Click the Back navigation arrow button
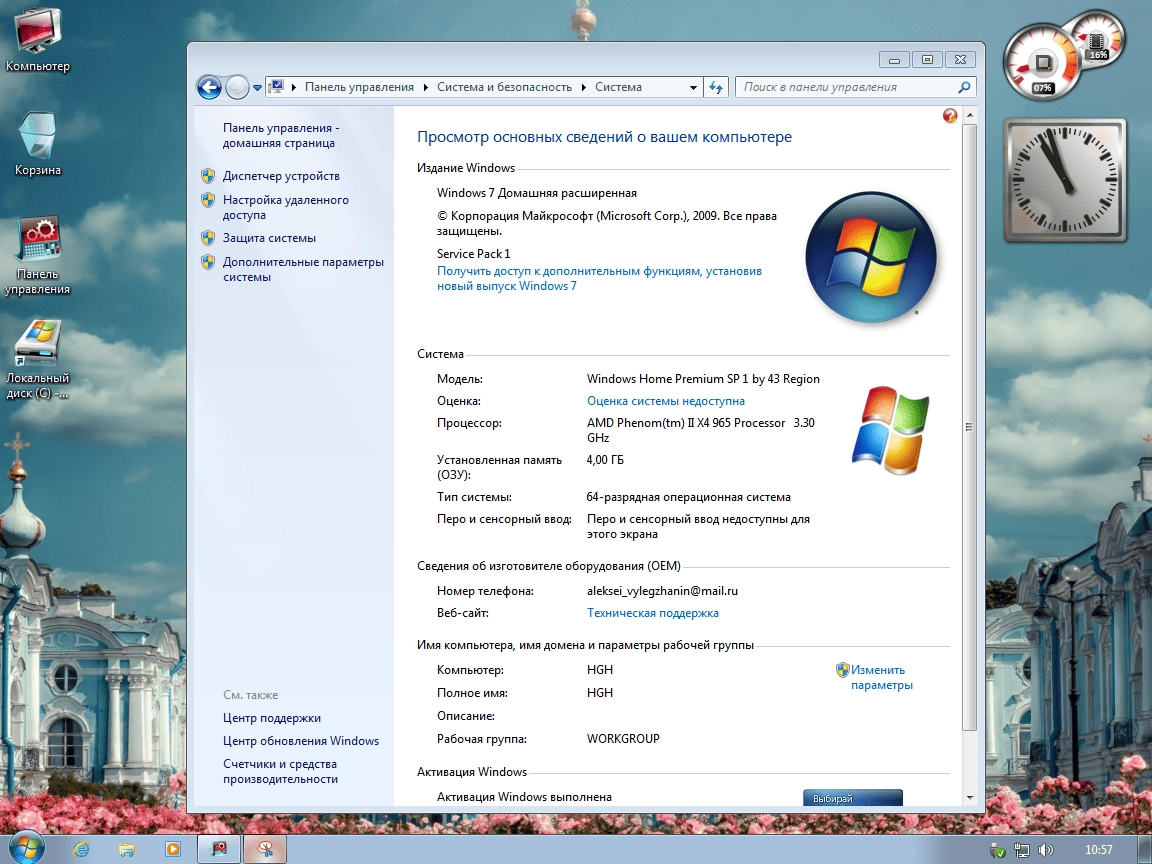1152x864 pixels. point(209,87)
